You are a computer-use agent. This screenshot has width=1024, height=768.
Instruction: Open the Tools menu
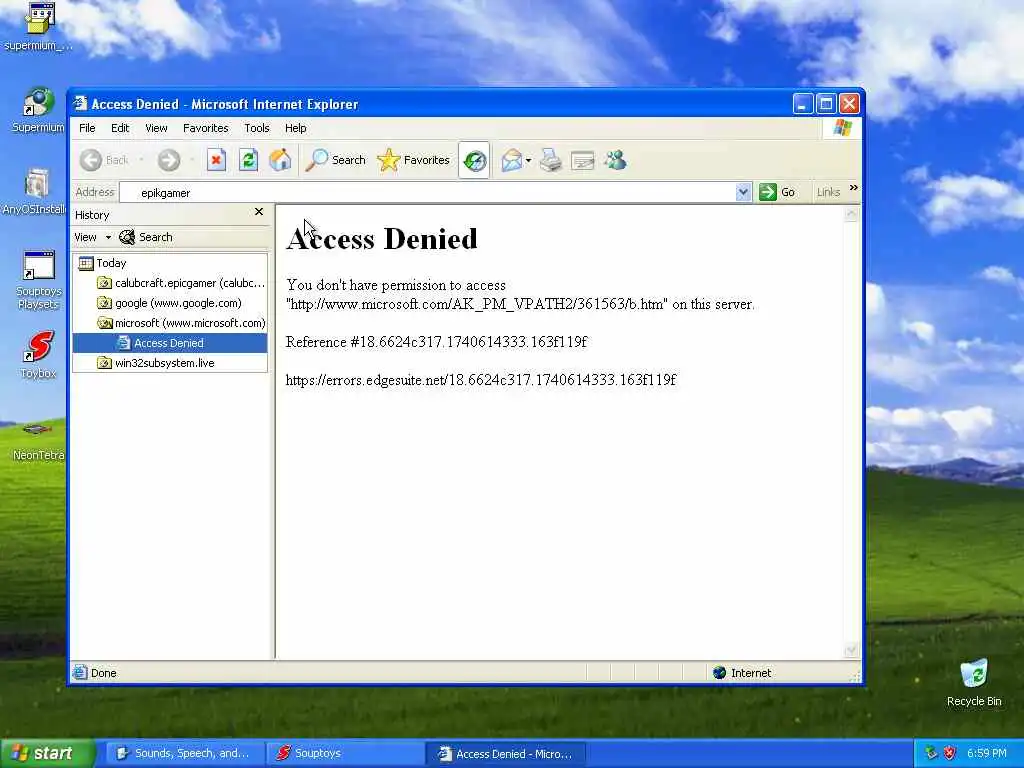[257, 128]
